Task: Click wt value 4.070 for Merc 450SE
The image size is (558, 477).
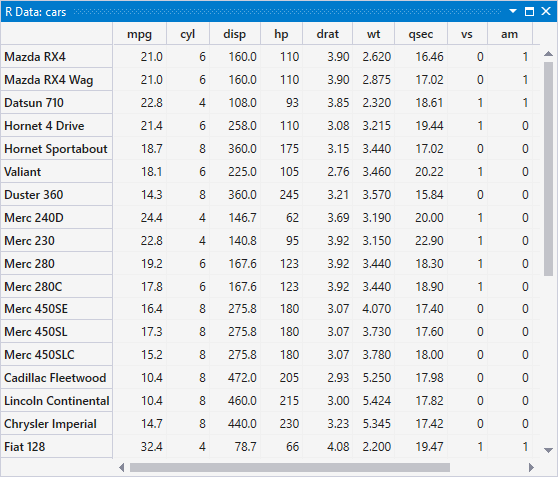Action: coord(377,309)
